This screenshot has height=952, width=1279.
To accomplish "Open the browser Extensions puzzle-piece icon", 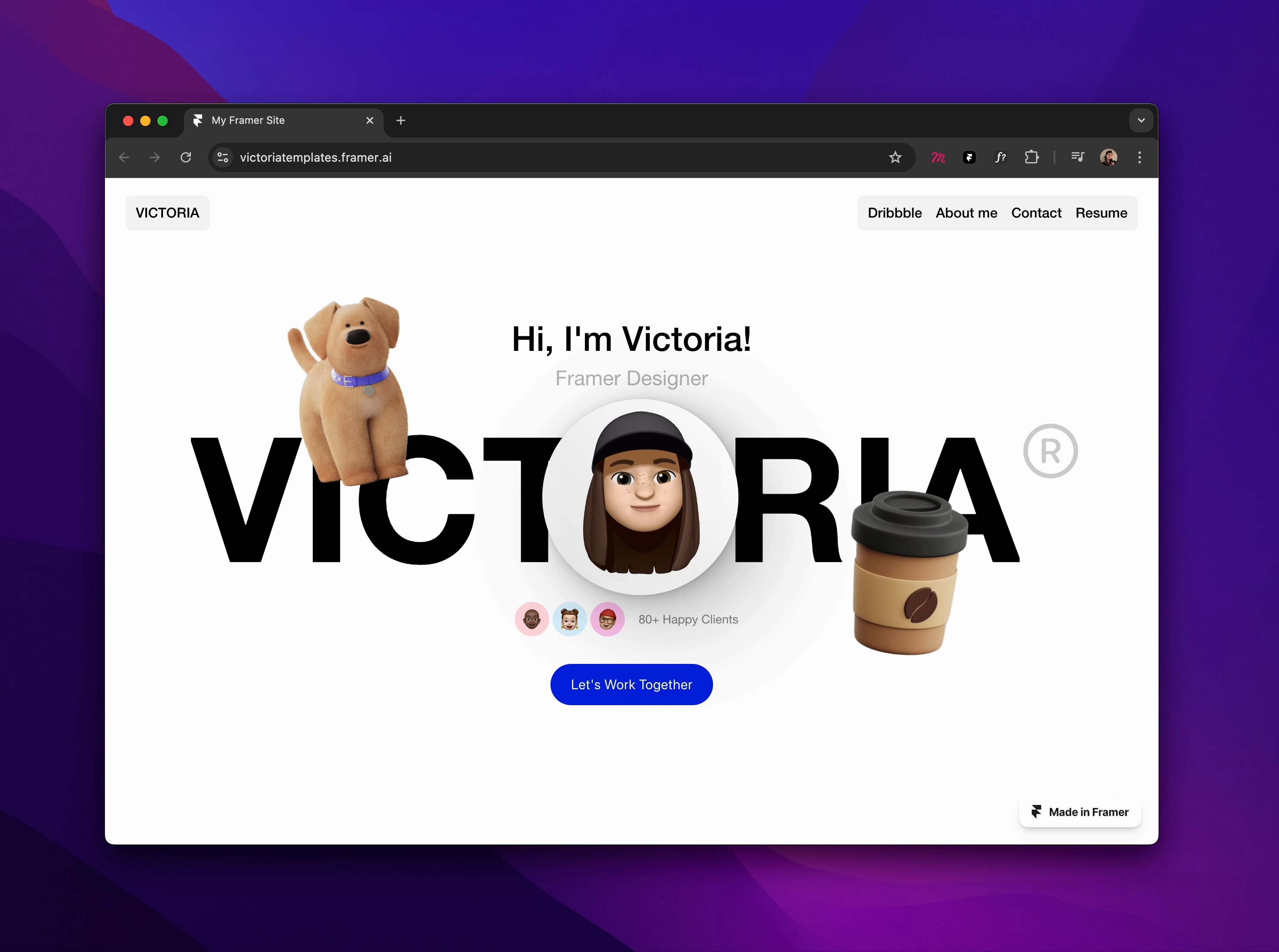I will (1032, 157).
